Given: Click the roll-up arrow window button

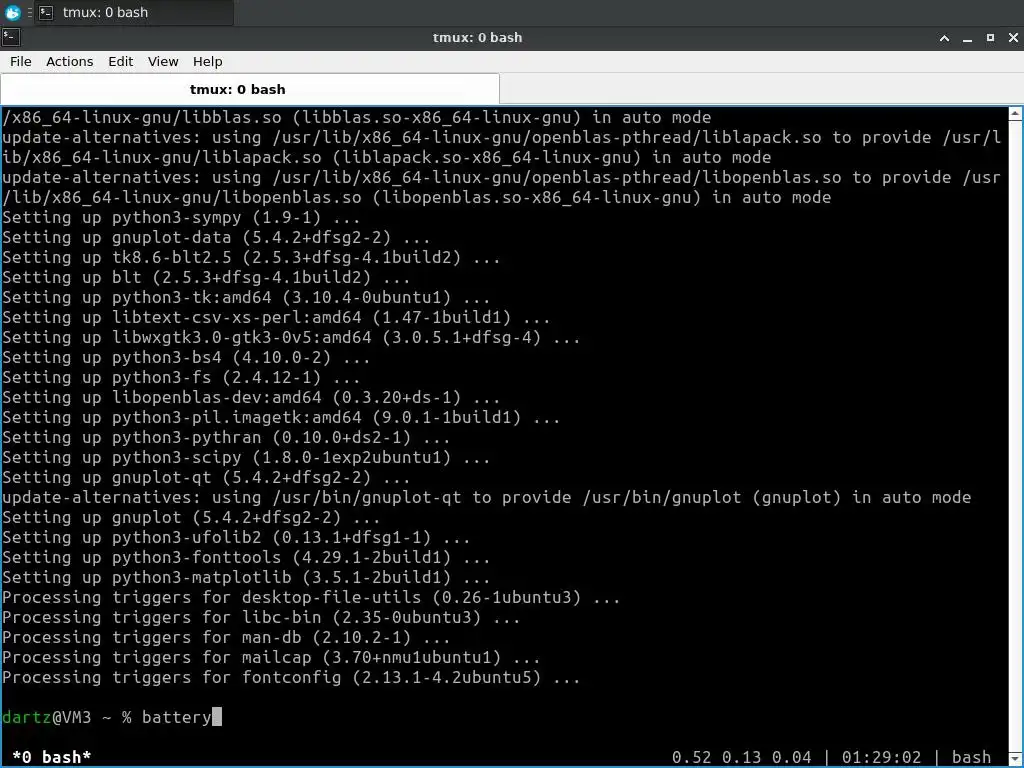Looking at the screenshot, I should tap(944, 38).
